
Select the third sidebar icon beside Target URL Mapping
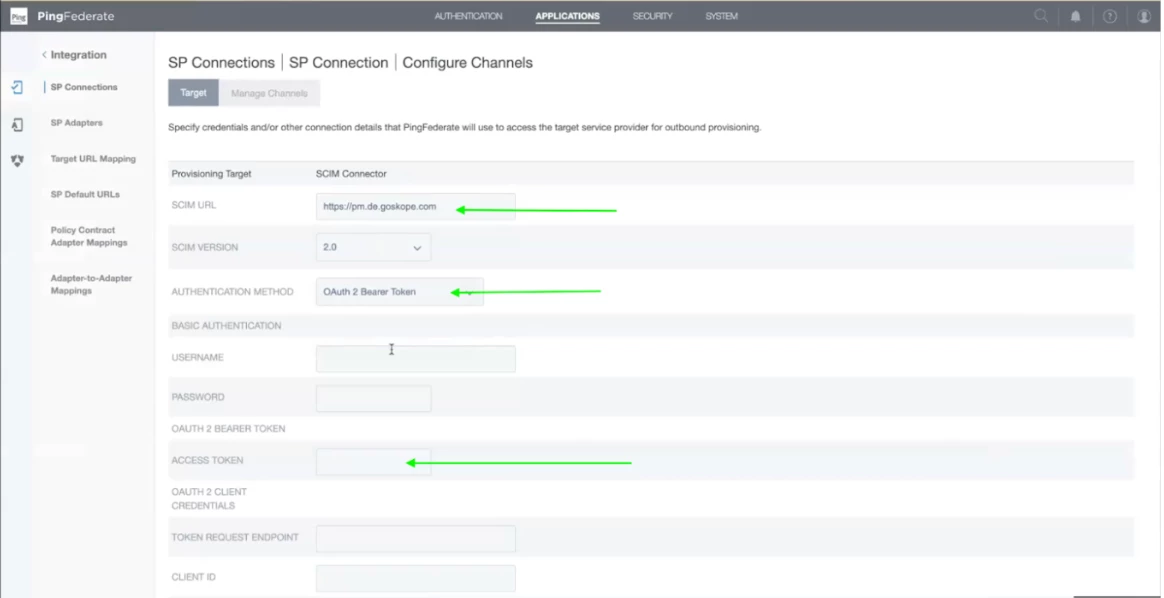coord(18,160)
